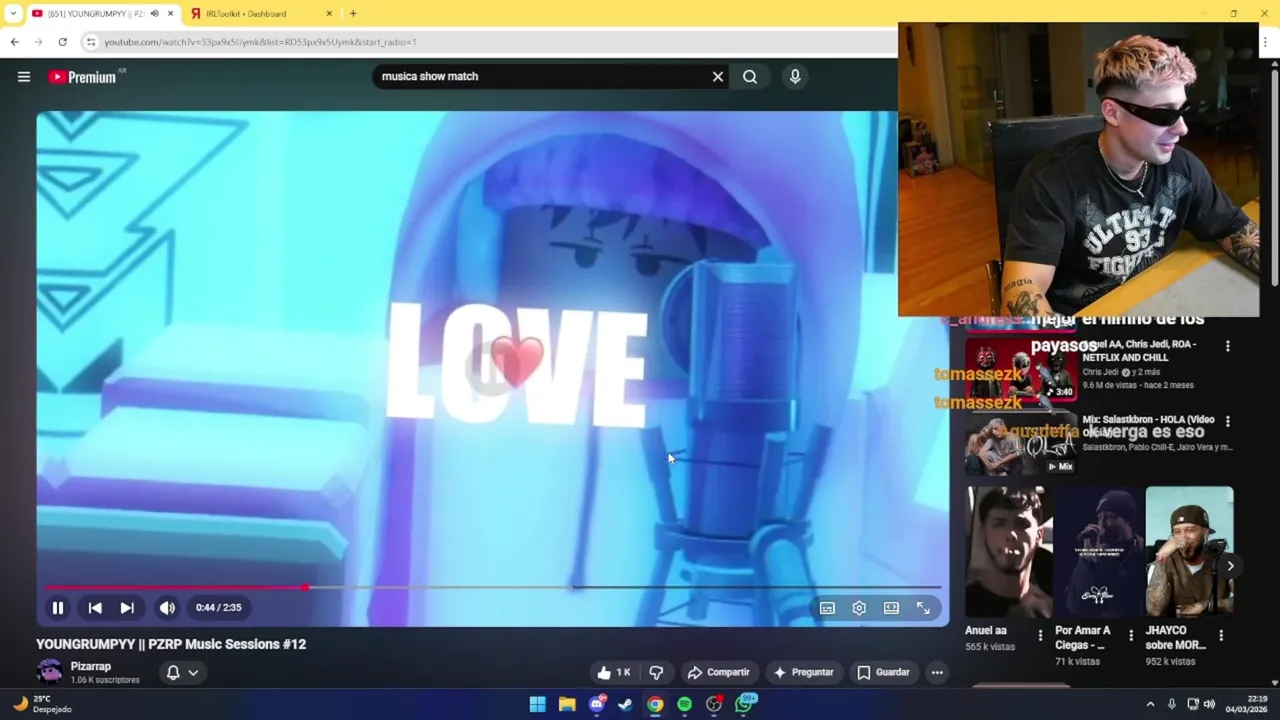The width and height of the screenshot is (1280, 720).
Task: Show next shorts with arrow chevron
Action: (1230, 566)
